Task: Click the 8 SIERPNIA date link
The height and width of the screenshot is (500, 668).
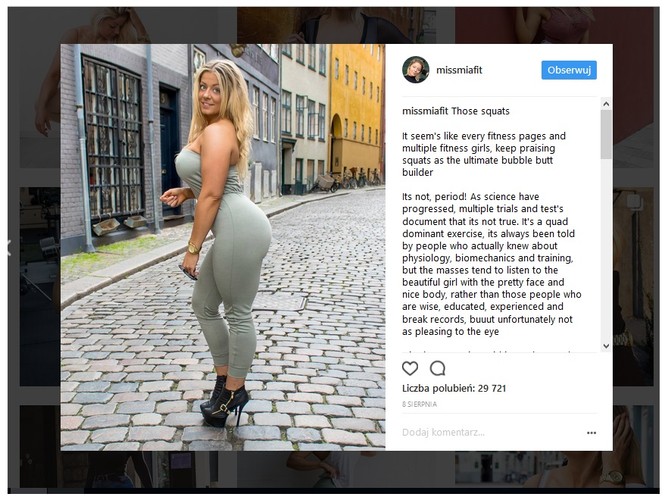Action: pos(419,404)
